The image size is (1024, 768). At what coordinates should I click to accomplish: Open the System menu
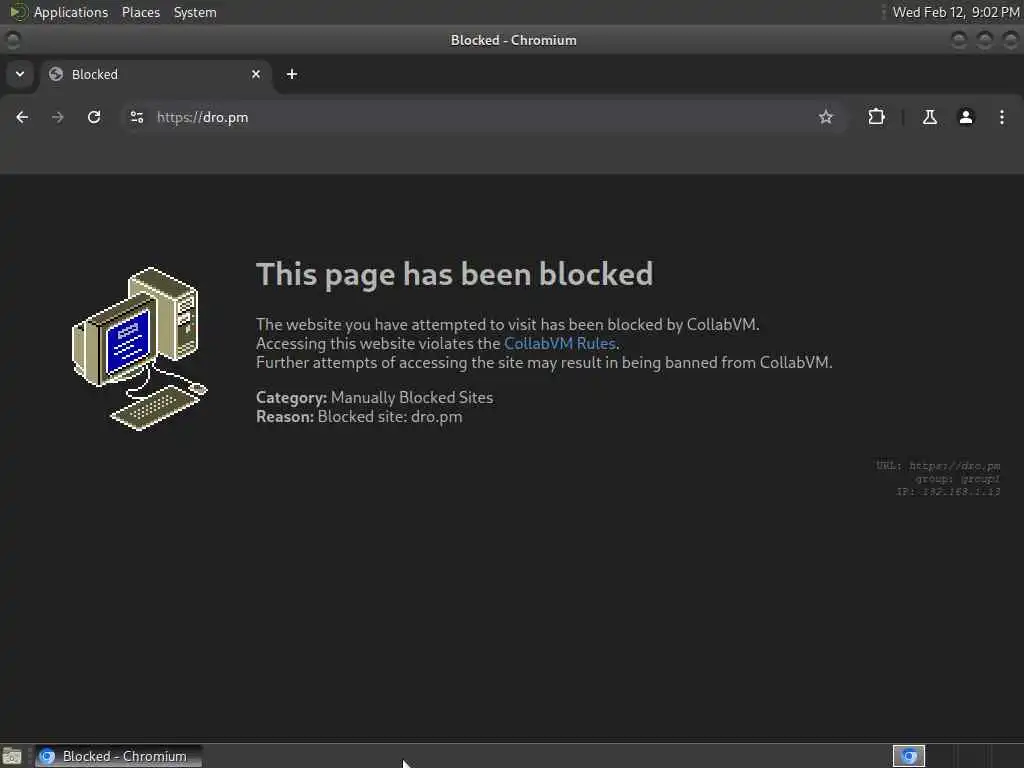coord(195,12)
